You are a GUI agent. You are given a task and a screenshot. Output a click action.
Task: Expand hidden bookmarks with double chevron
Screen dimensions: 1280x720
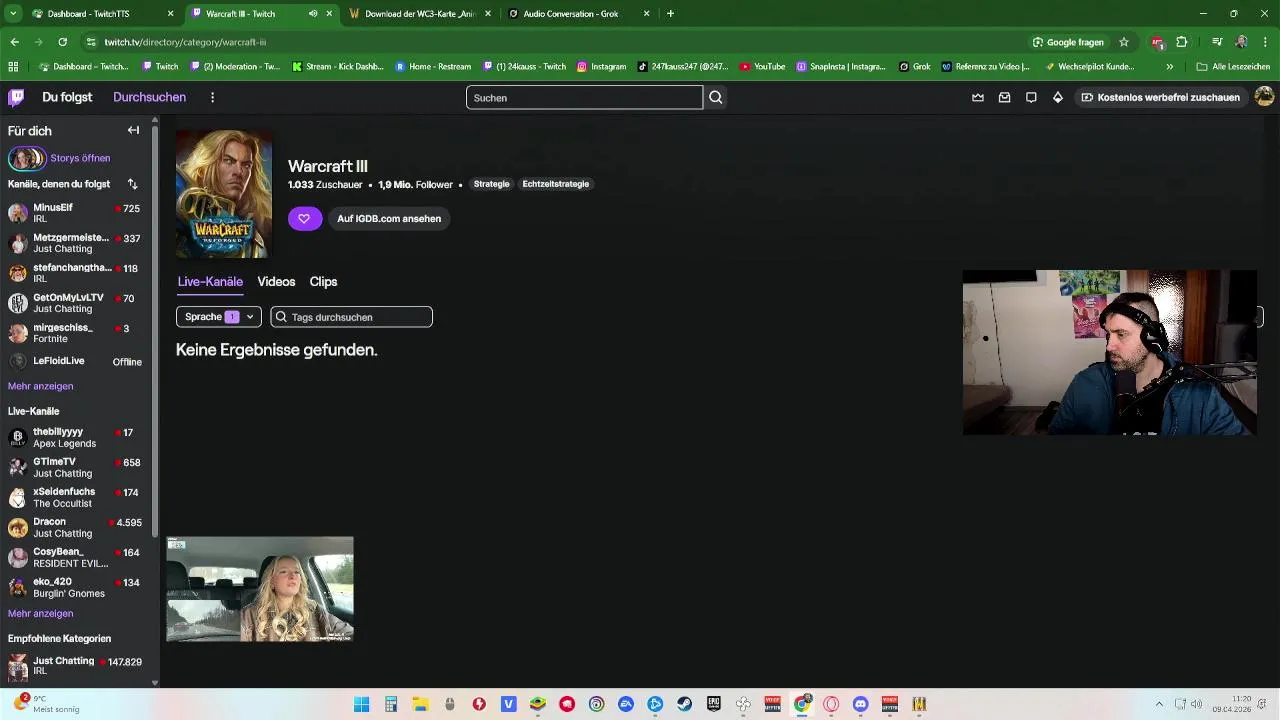tap(1169, 66)
